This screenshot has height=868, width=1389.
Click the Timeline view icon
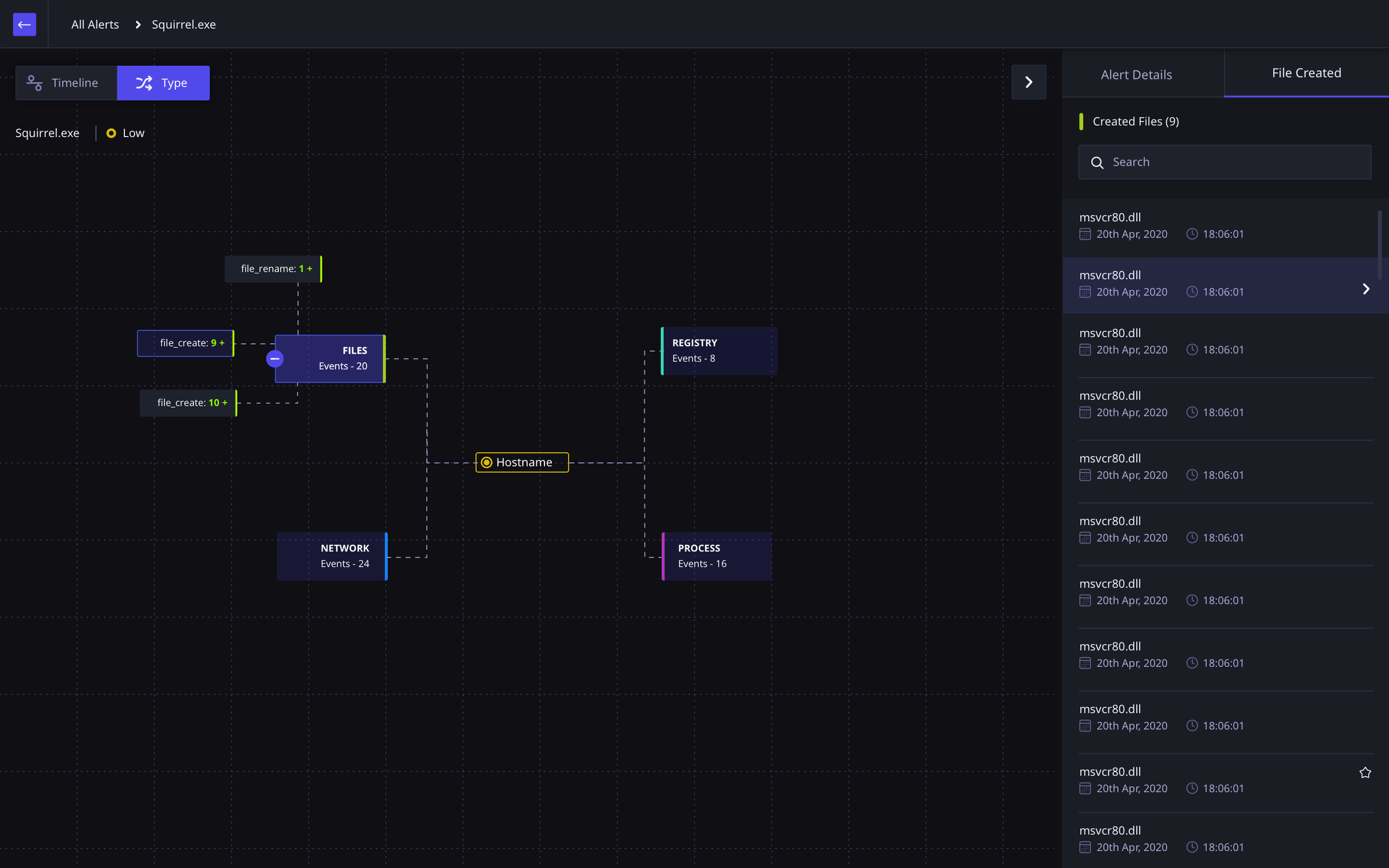pos(34,83)
